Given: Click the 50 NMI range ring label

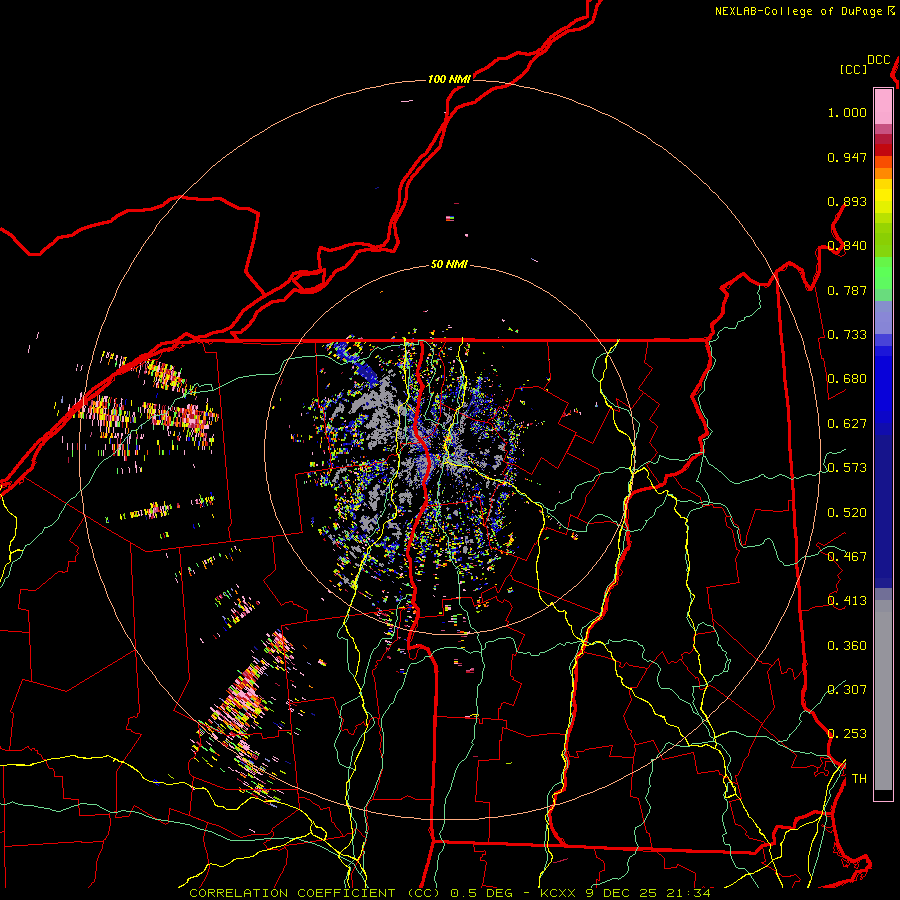Looking at the screenshot, I should click(x=449, y=265).
